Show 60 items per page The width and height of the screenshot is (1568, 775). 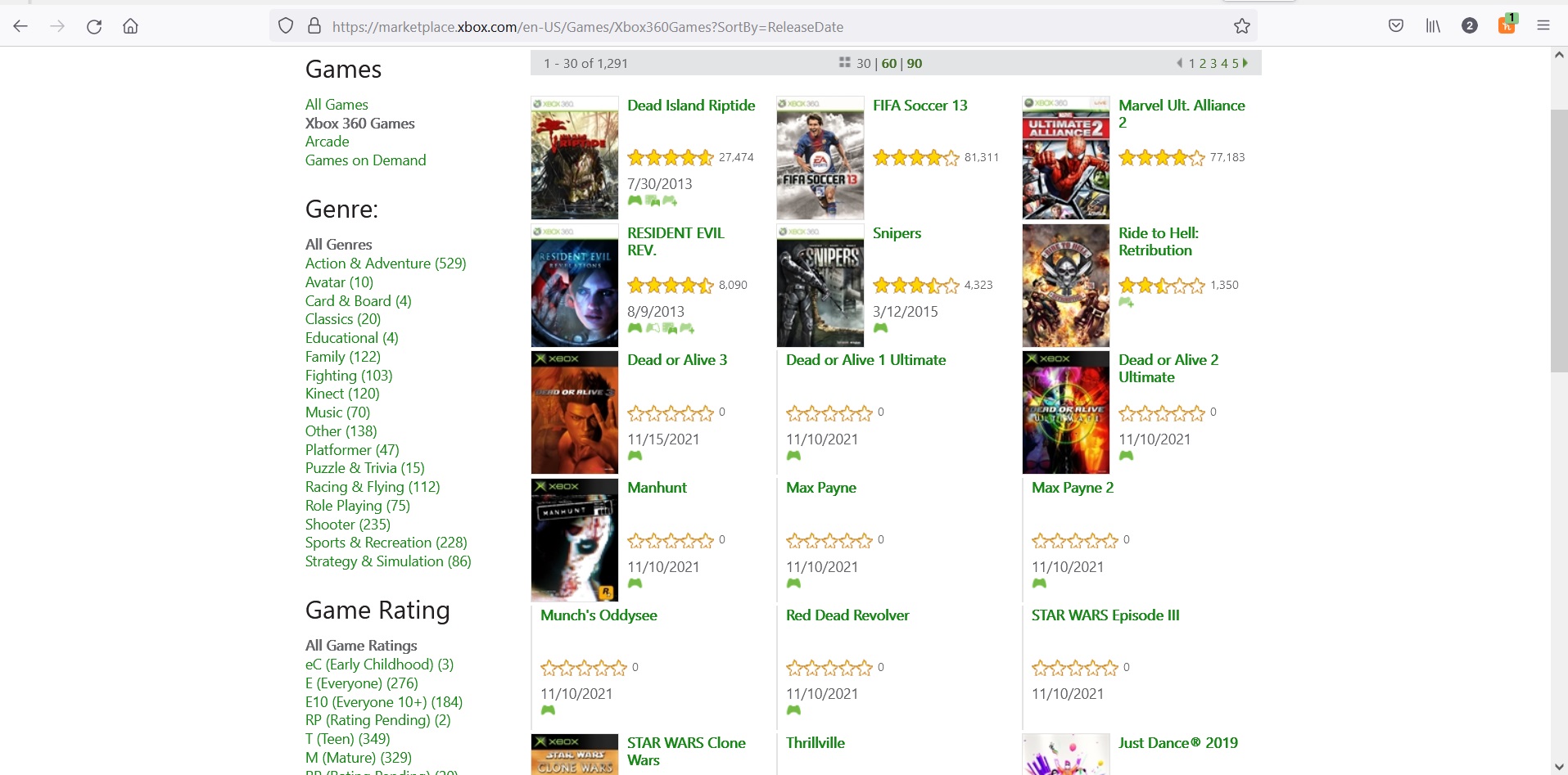pyautogui.click(x=889, y=63)
